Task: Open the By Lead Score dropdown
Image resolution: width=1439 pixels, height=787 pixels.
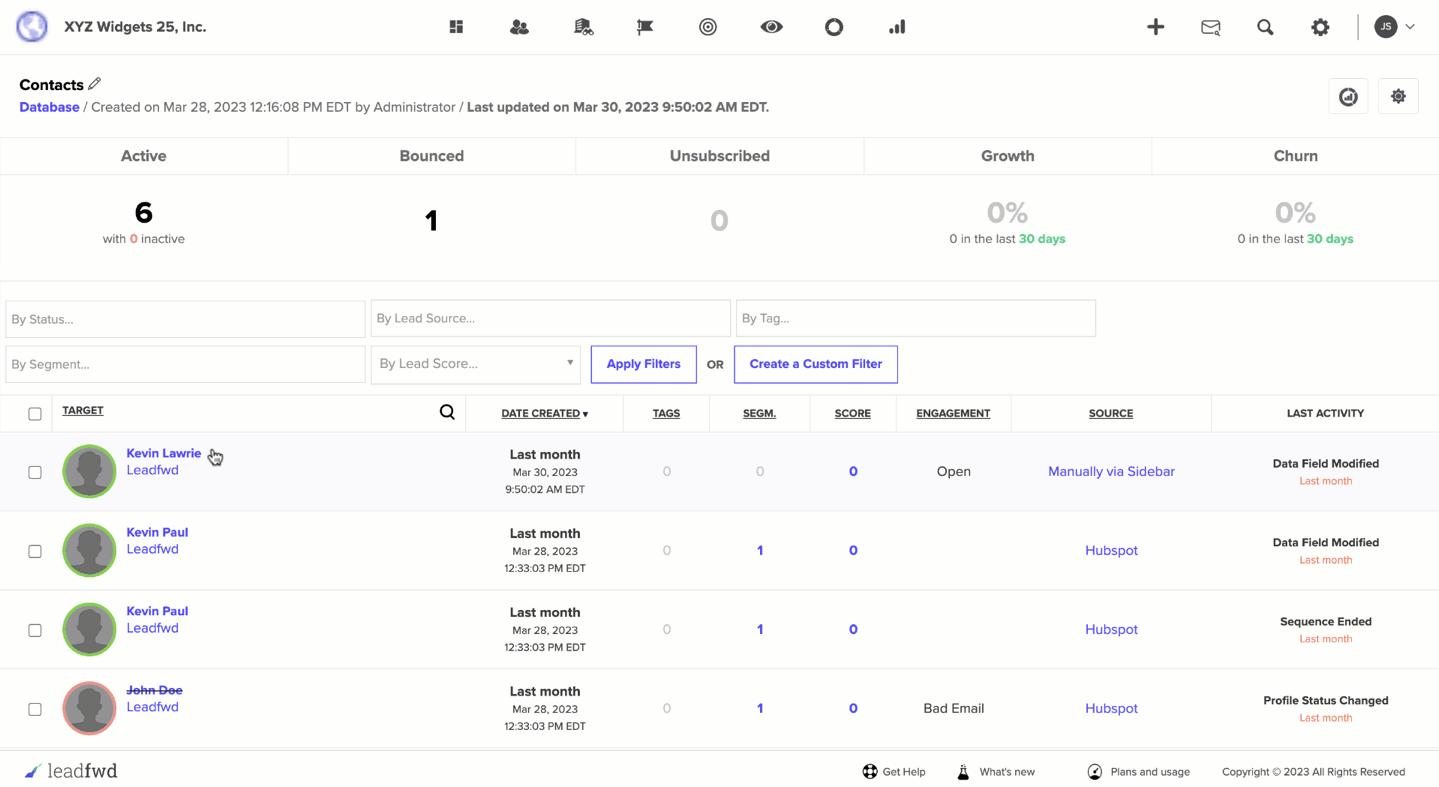Action: click(x=475, y=364)
